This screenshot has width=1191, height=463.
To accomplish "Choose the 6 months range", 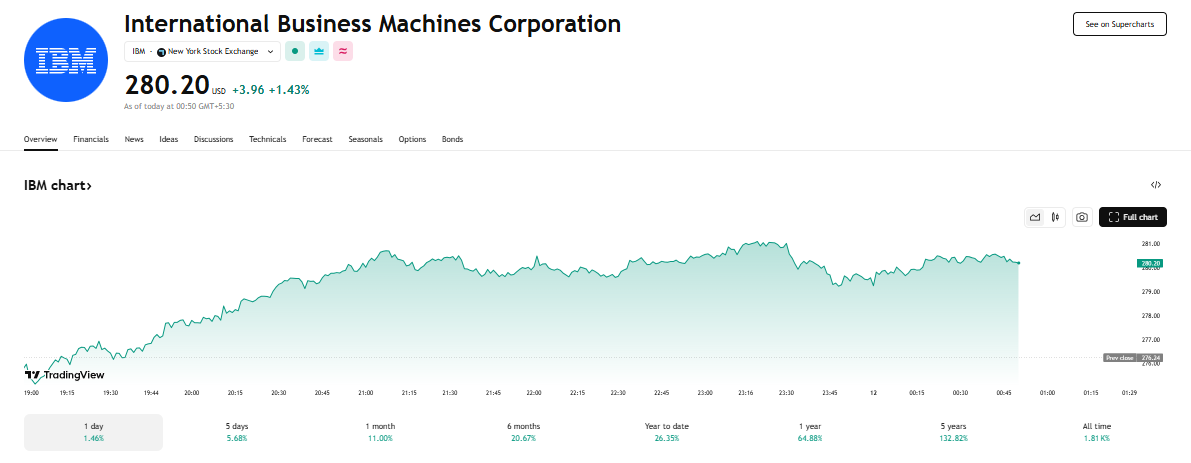I will coord(523,433).
